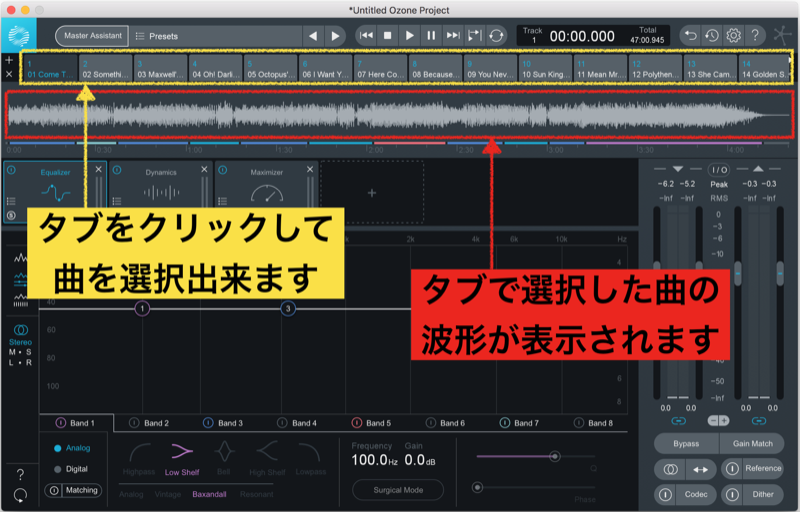Select Baxandall shelf type
The image size is (800, 512).
209,494
